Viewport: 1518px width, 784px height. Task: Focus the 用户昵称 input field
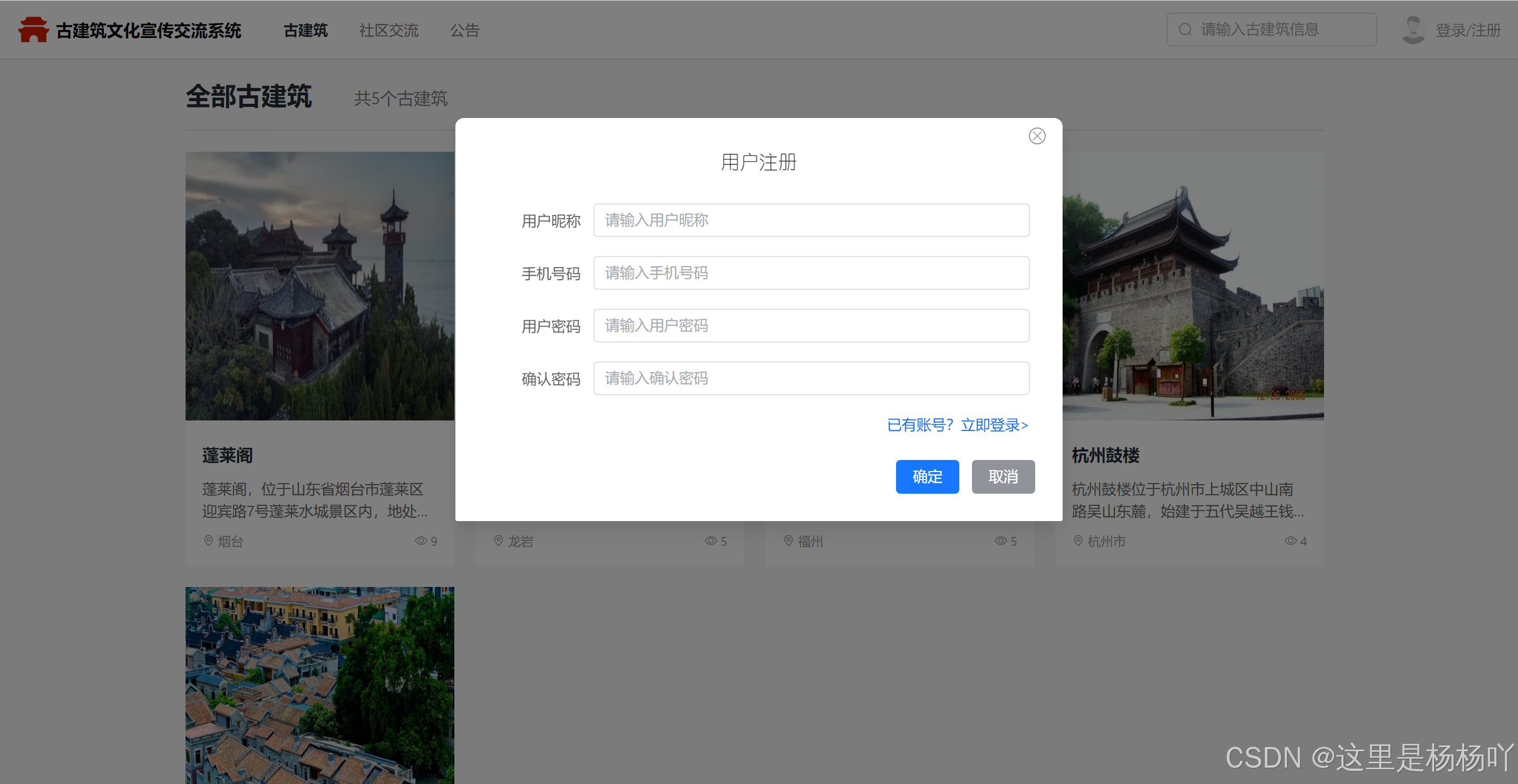(x=811, y=220)
